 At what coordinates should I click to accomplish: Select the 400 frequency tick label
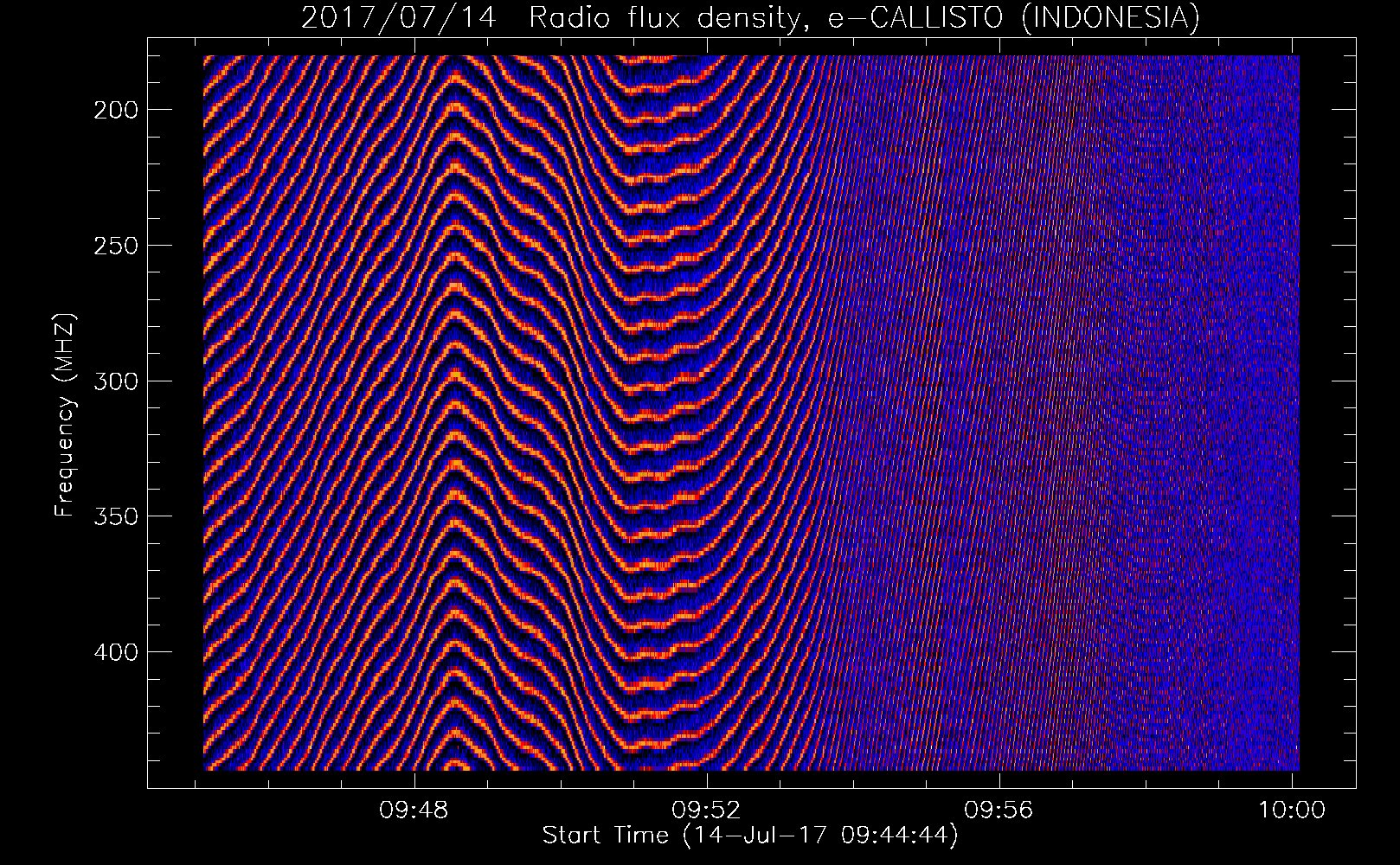114,651
